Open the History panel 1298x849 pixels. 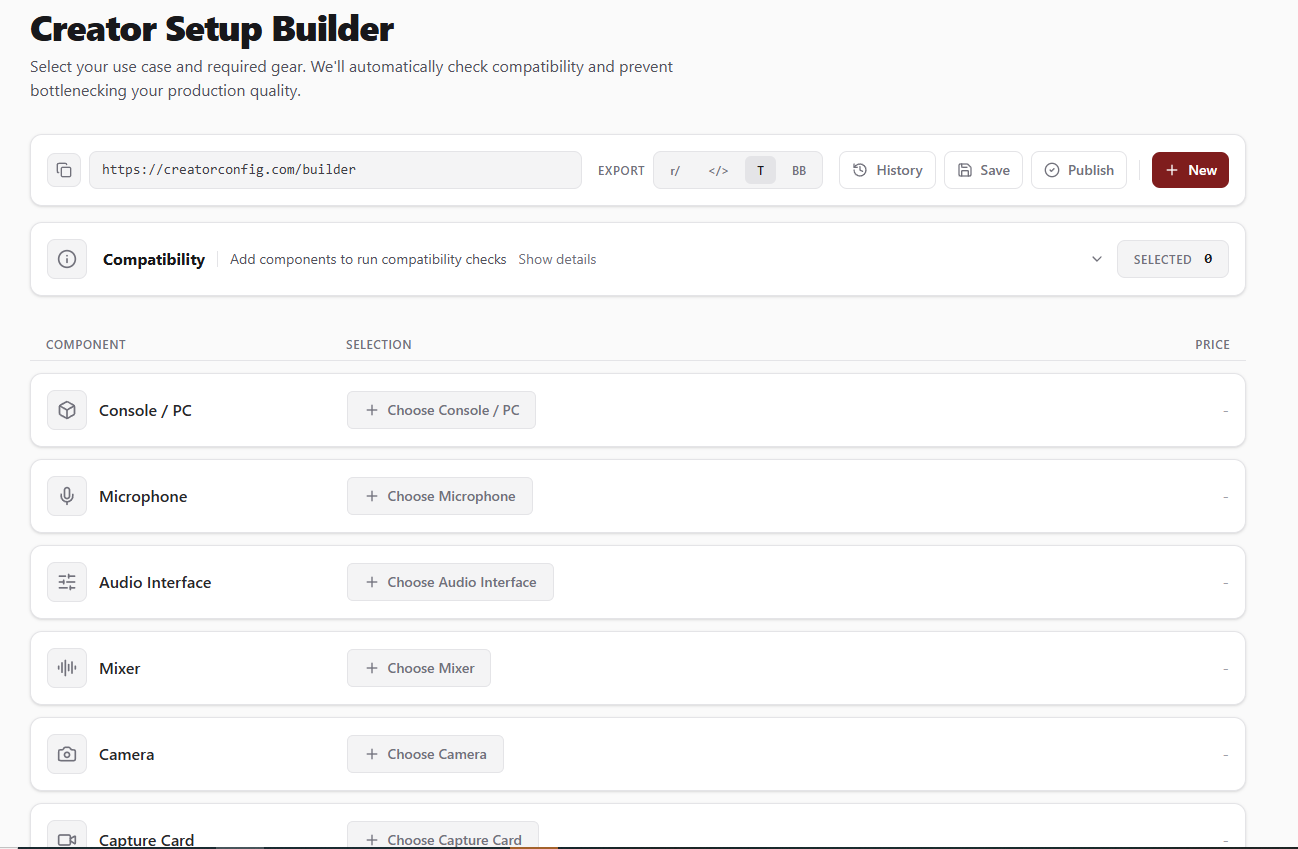[887, 170]
